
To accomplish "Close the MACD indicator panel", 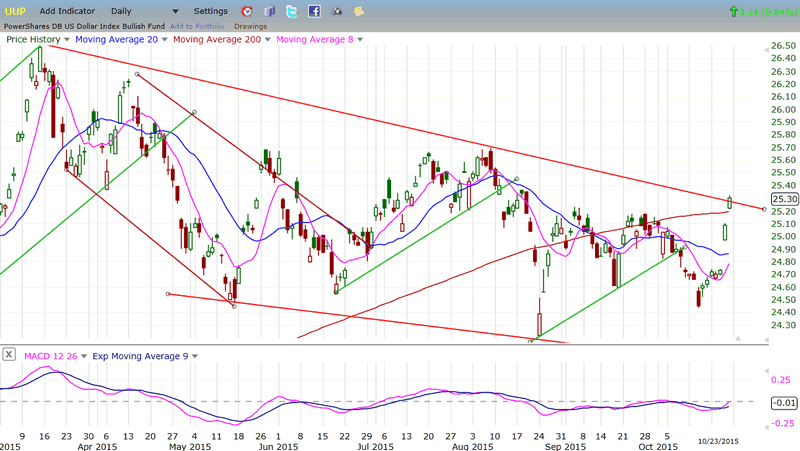I will [x=8, y=355].
